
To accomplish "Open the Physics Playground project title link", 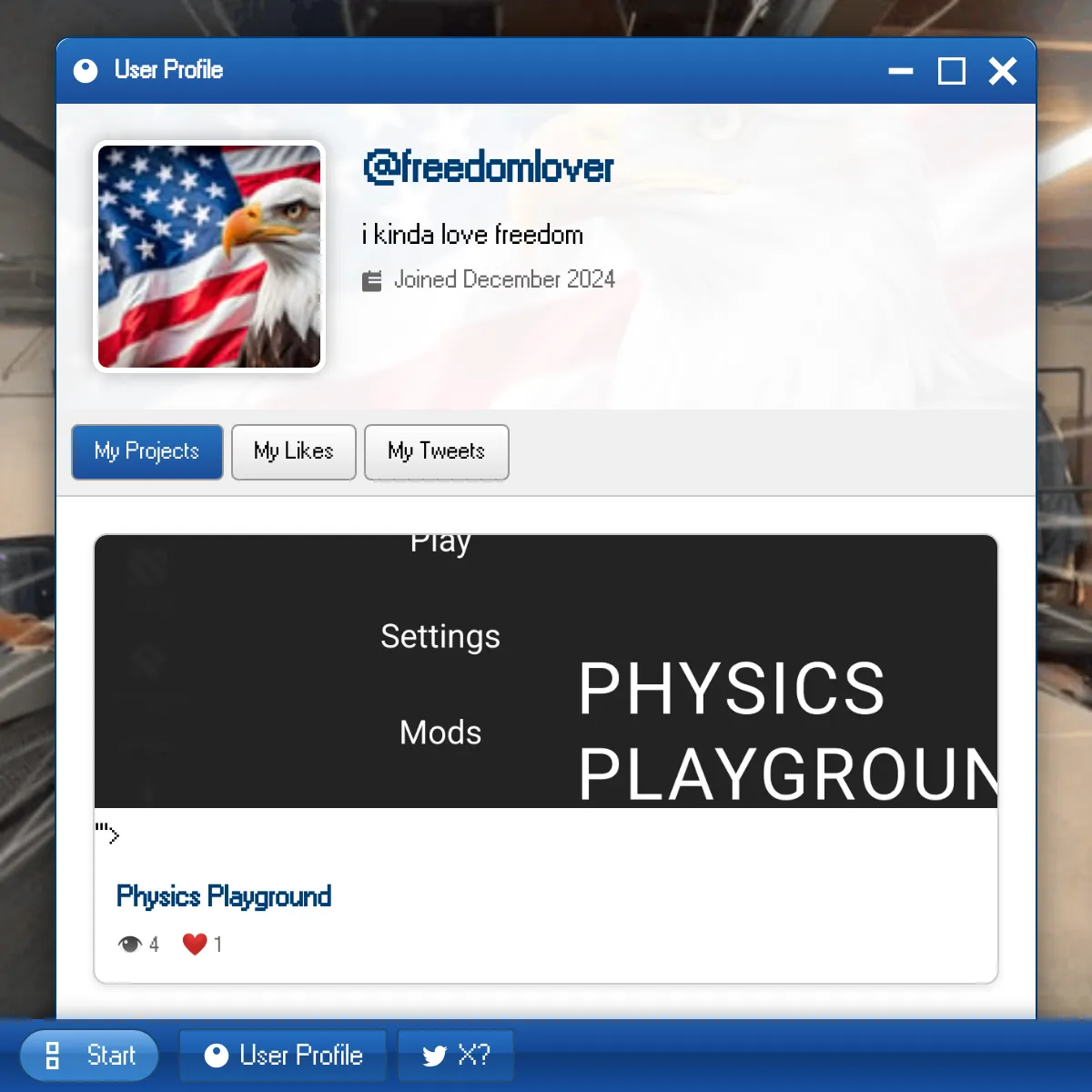I will 224,896.
